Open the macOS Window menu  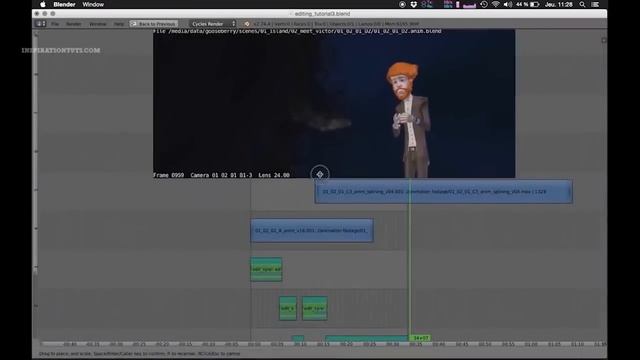click(93, 4)
